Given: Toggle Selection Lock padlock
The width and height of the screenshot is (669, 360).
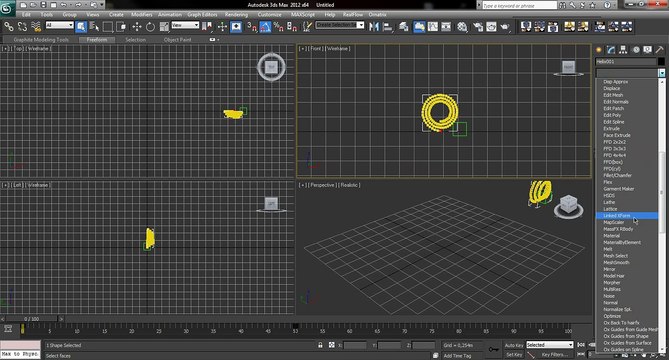Looking at the screenshot, I should tap(320, 345).
